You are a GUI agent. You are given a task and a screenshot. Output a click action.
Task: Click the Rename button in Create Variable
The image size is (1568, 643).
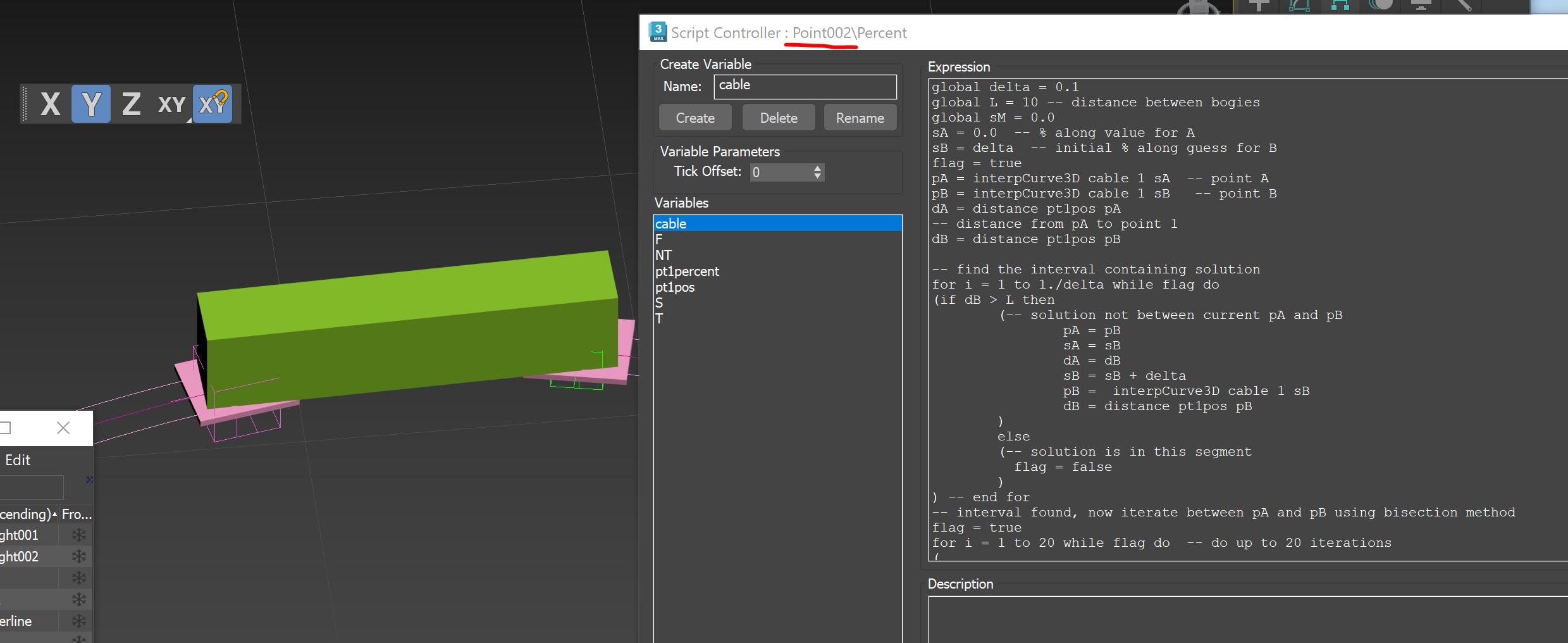(x=860, y=117)
